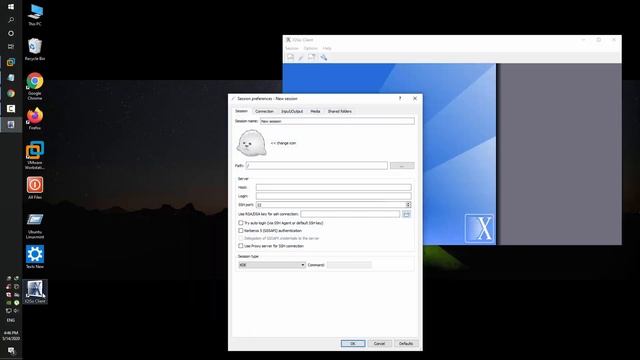The height and width of the screenshot is (360, 640).
Task: Click the ENG language indicator
Action: coord(11,320)
